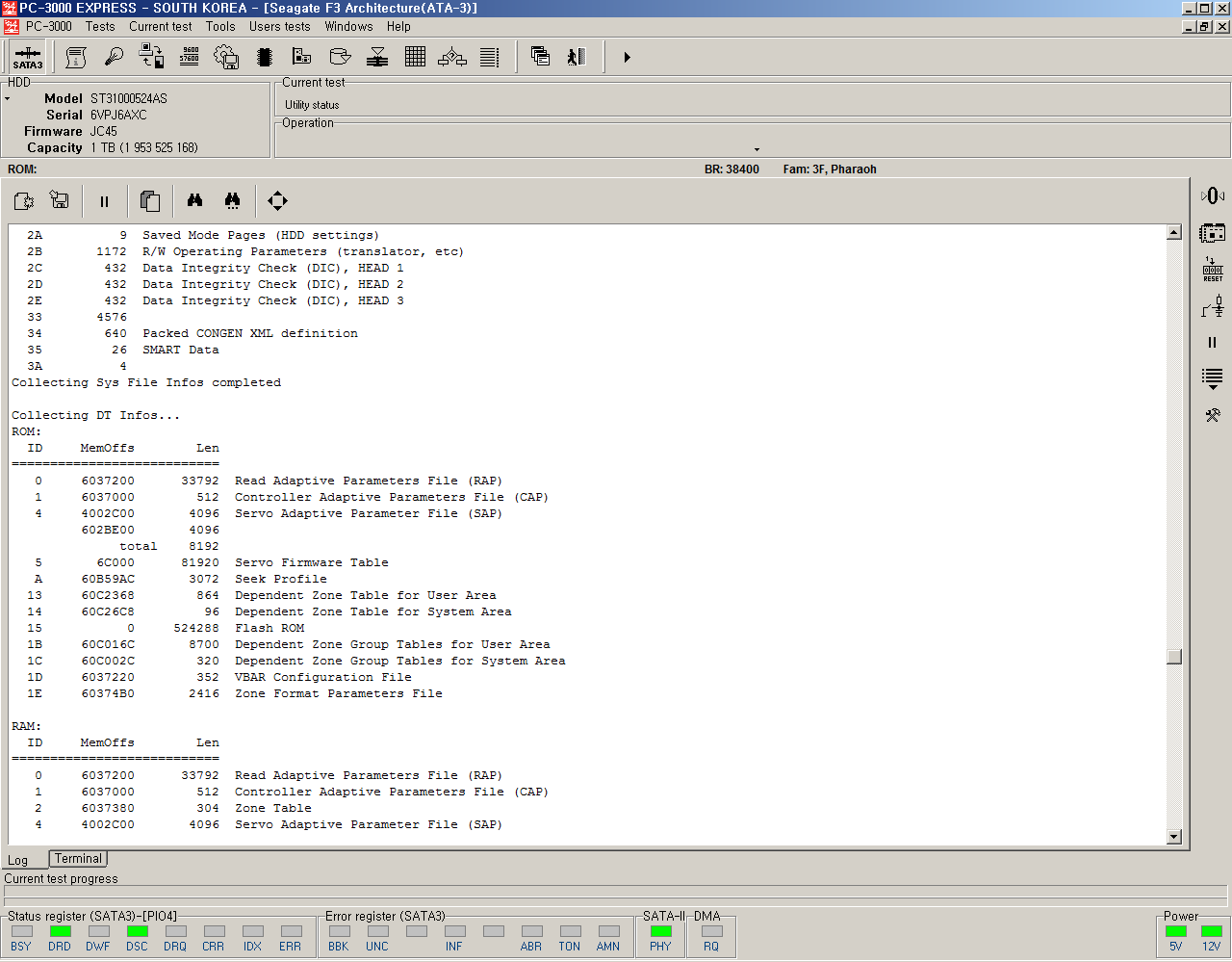The height and width of the screenshot is (962, 1232).
Task: Click the RQ DMA indicator
Action: [x=711, y=931]
